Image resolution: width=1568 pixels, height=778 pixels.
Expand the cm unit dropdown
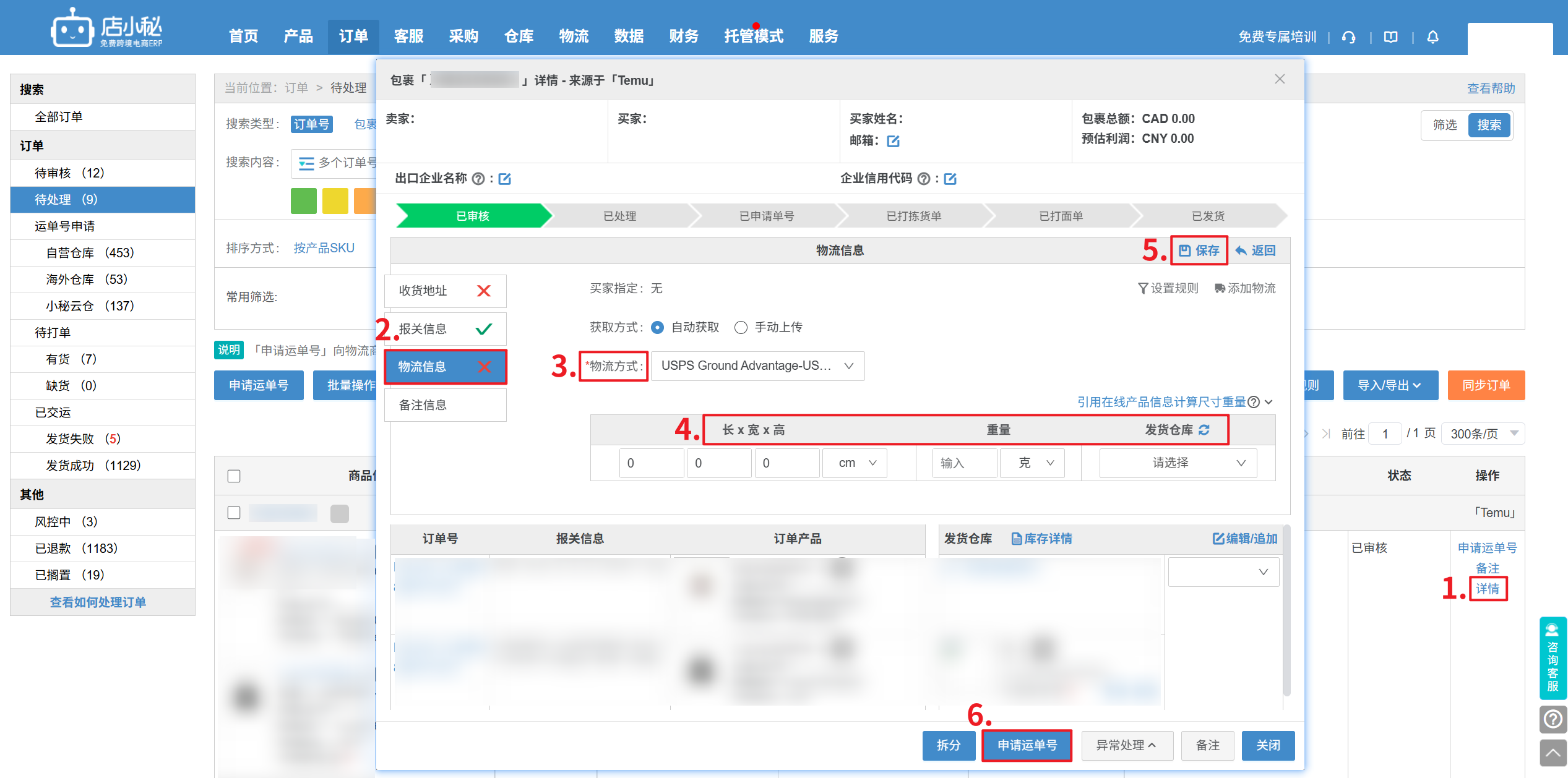point(856,463)
